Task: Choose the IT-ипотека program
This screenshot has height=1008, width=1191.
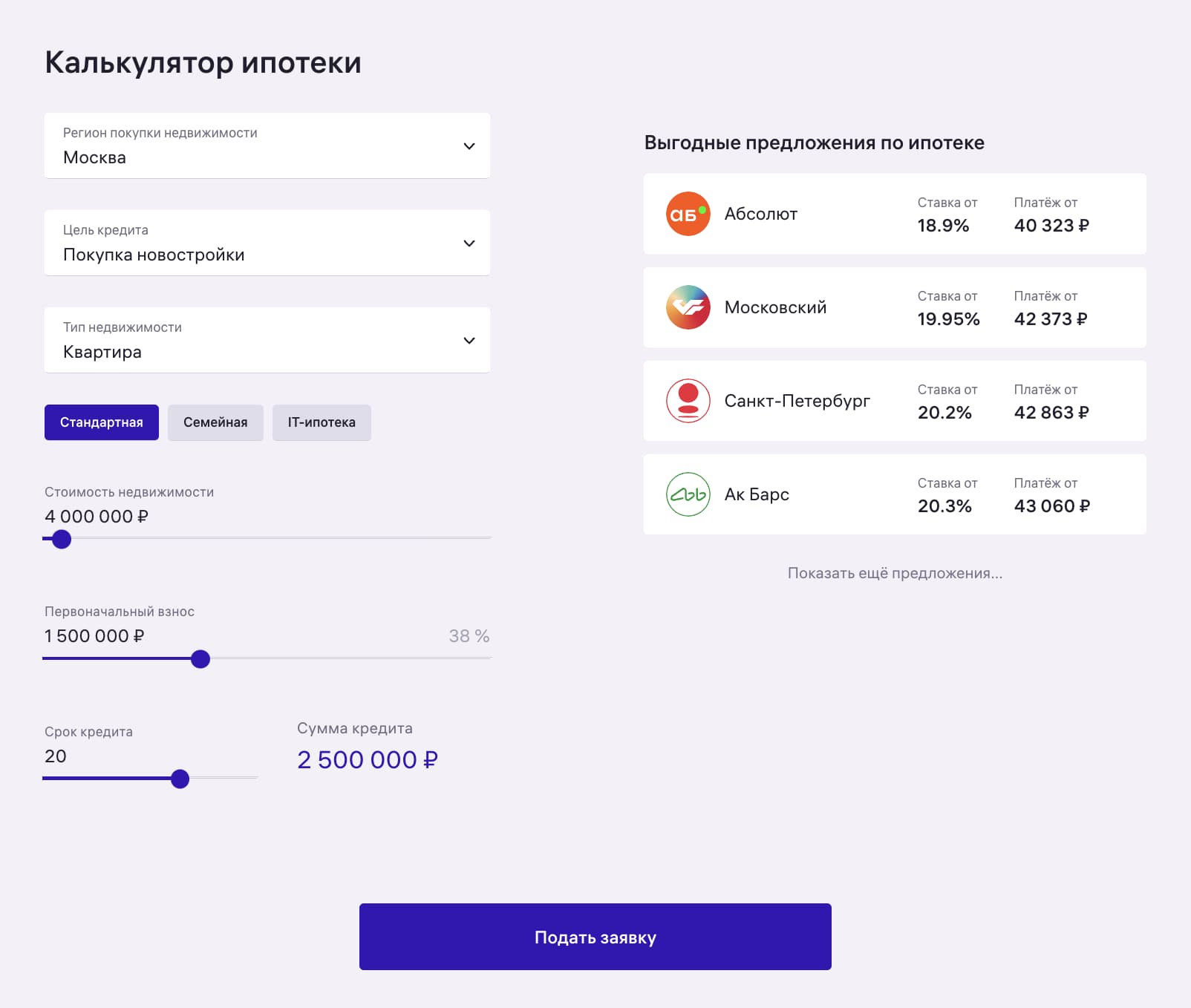Action: pyautogui.click(x=322, y=422)
